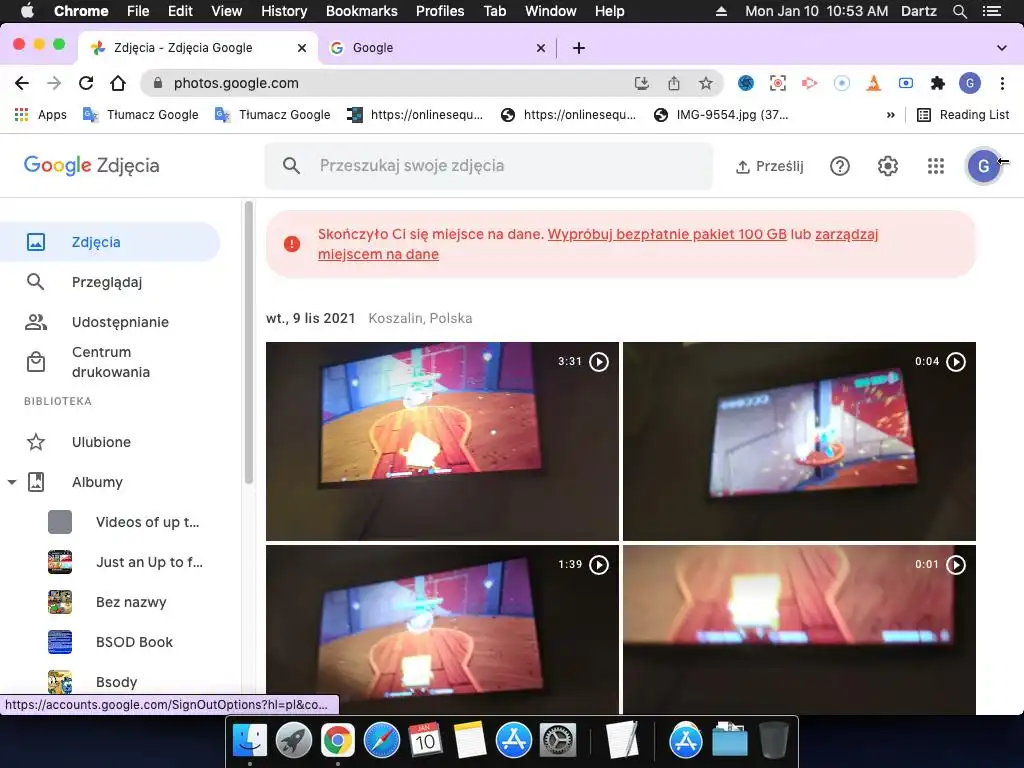Open the Apps bookmark shortcut
The width and height of the screenshot is (1024, 768).
pyautogui.click(x=40, y=115)
